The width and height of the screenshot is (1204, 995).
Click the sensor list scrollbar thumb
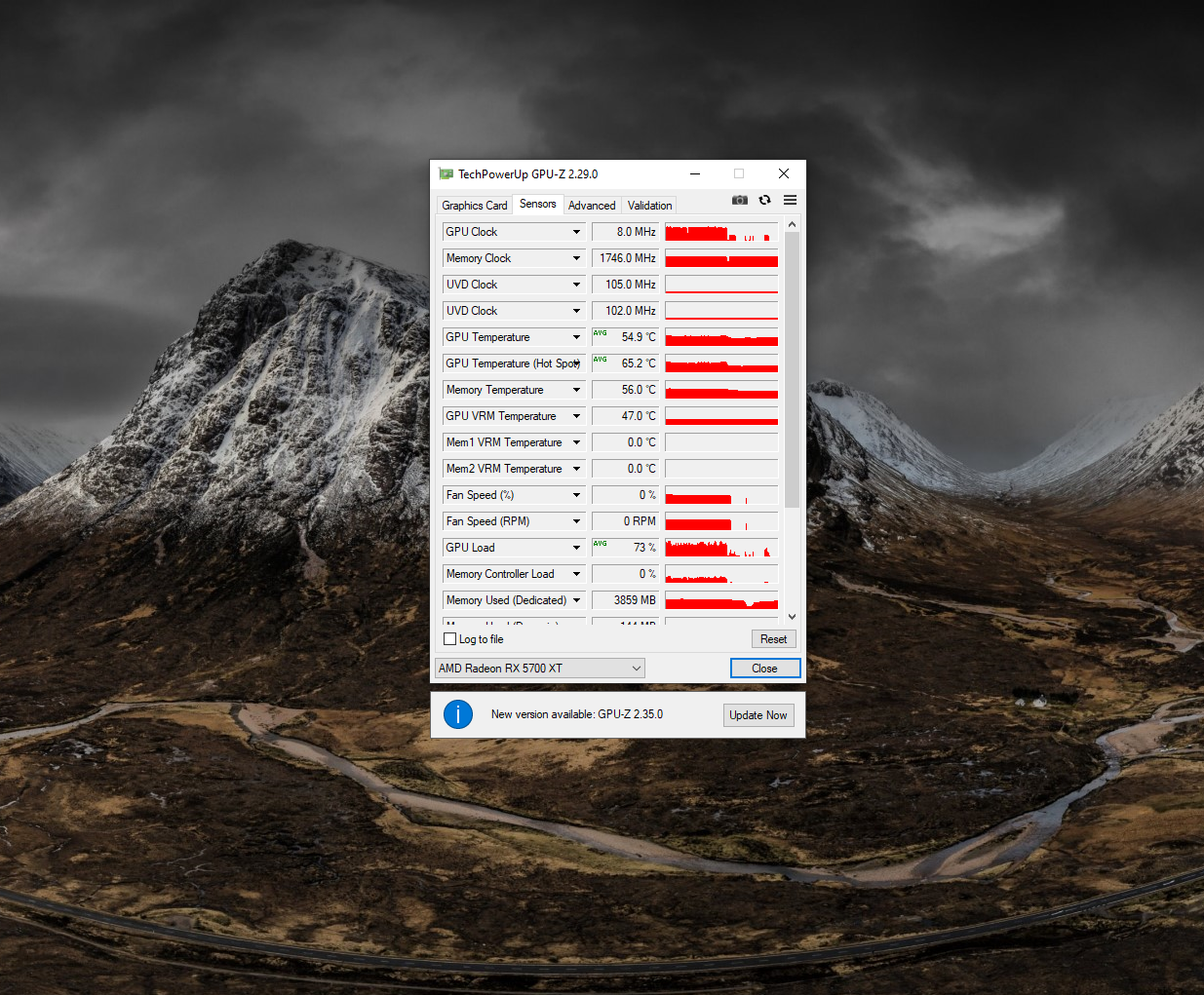792,370
